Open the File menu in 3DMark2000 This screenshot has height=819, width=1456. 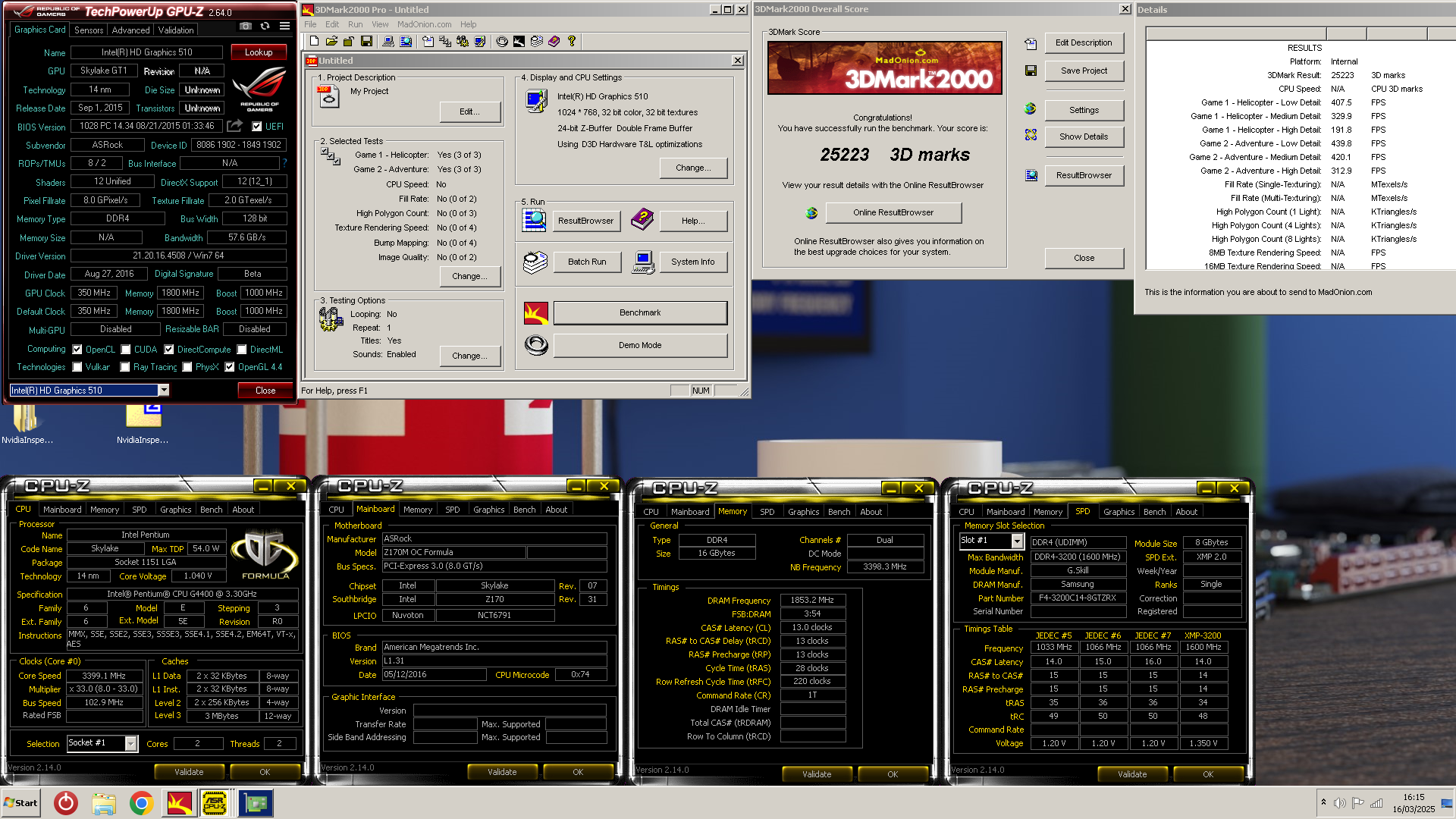point(310,24)
